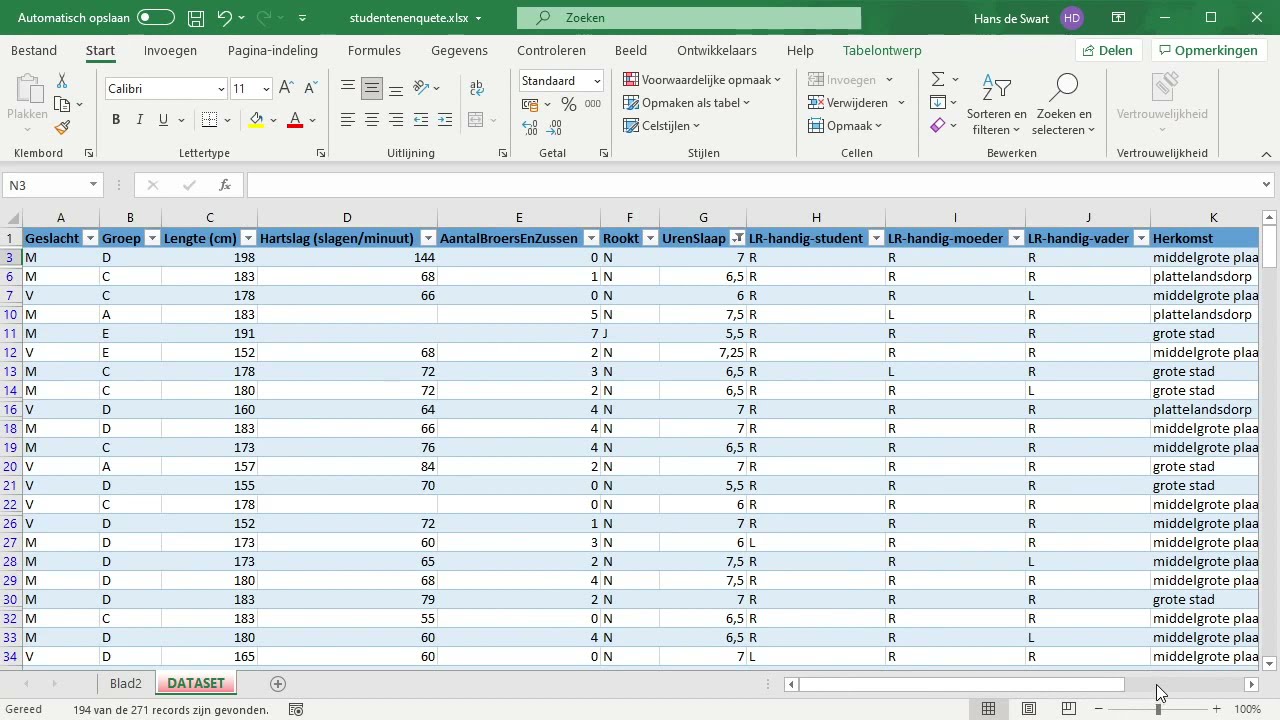The width and height of the screenshot is (1280, 720).
Task: Click Voorwaardelijke opmaak button
Action: 701,79
